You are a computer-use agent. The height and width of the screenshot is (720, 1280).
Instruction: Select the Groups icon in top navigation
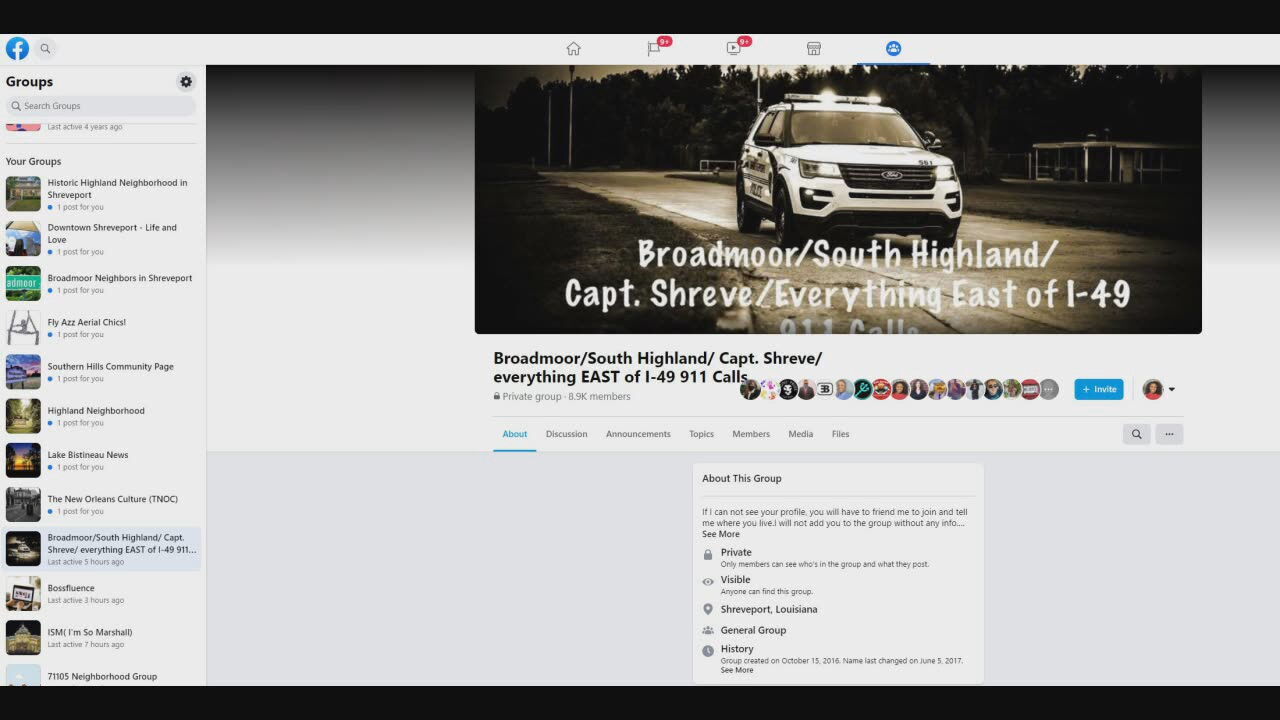click(x=893, y=48)
